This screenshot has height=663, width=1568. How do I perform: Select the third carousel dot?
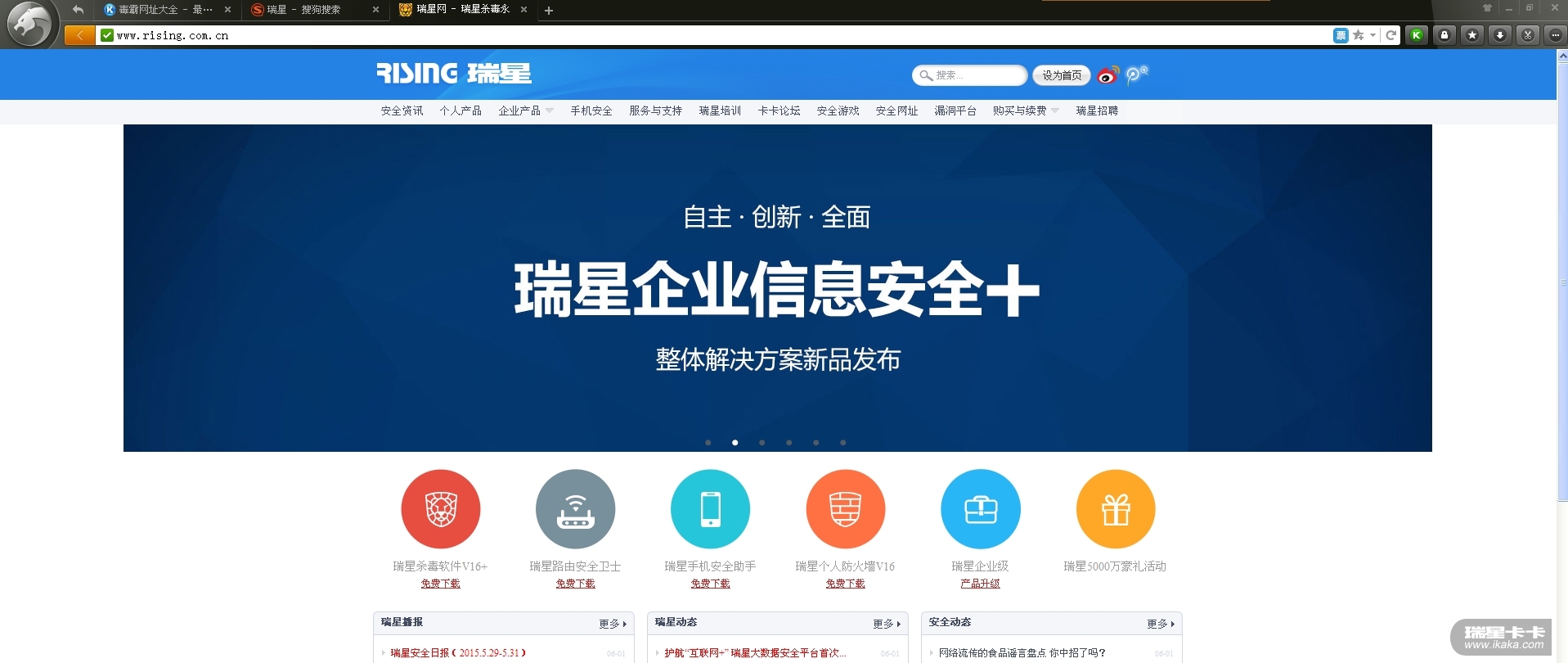pyautogui.click(x=762, y=443)
